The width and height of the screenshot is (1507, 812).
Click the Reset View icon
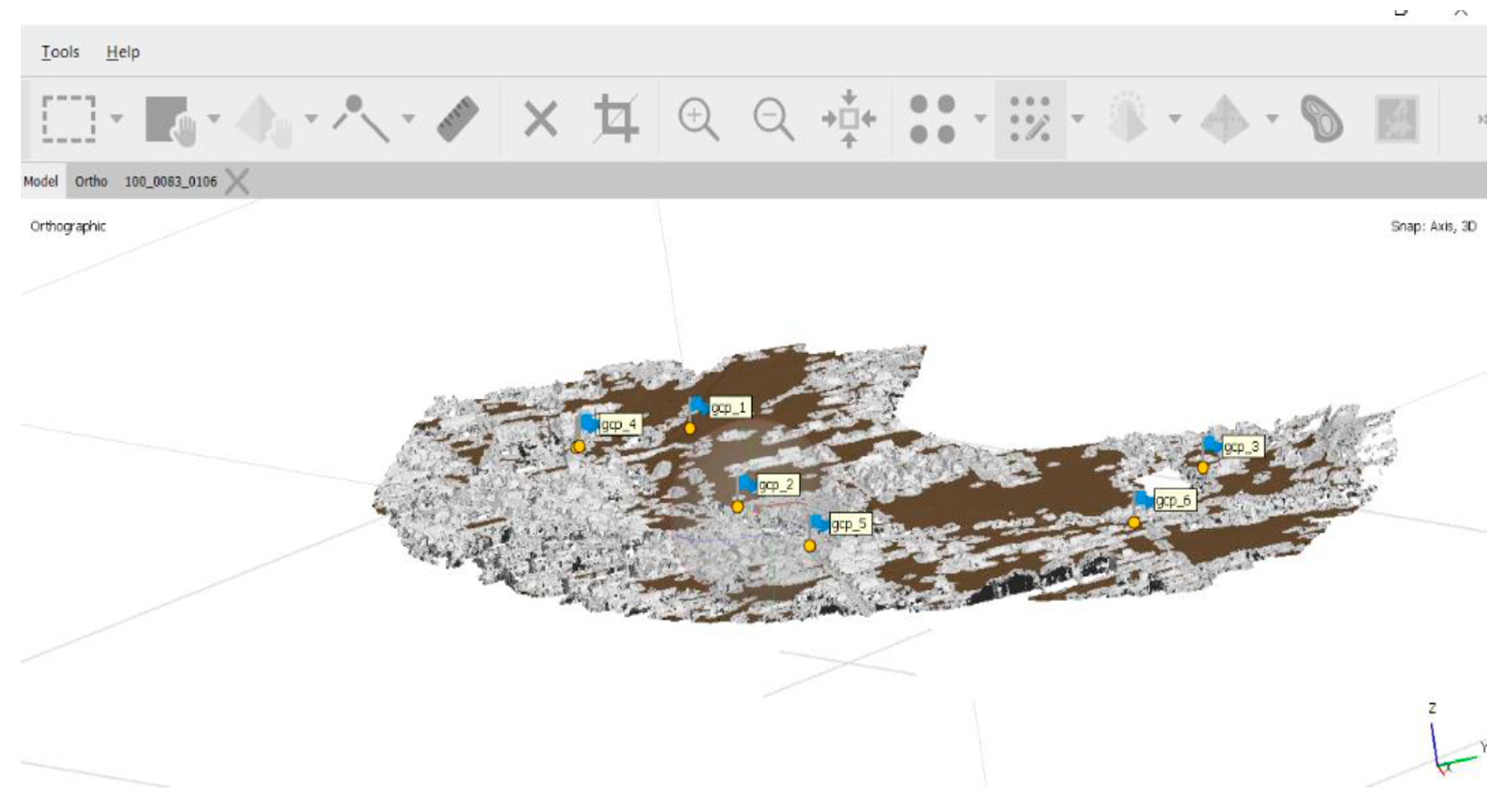(x=849, y=119)
